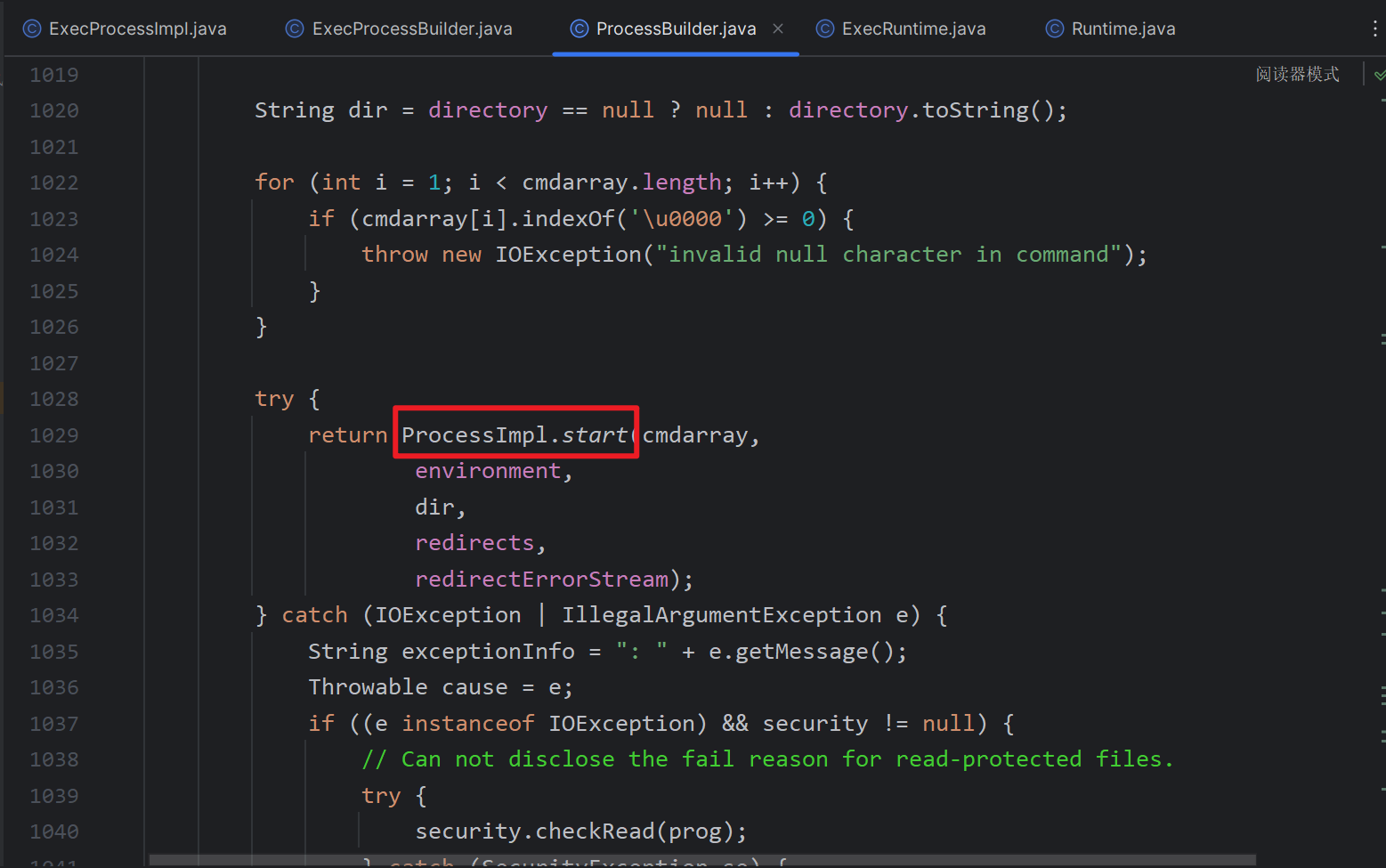Image resolution: width=1386 pixels, height=868 pixels.
Task: Click line number 1022 in the gutter
Action: pos(54,183)
